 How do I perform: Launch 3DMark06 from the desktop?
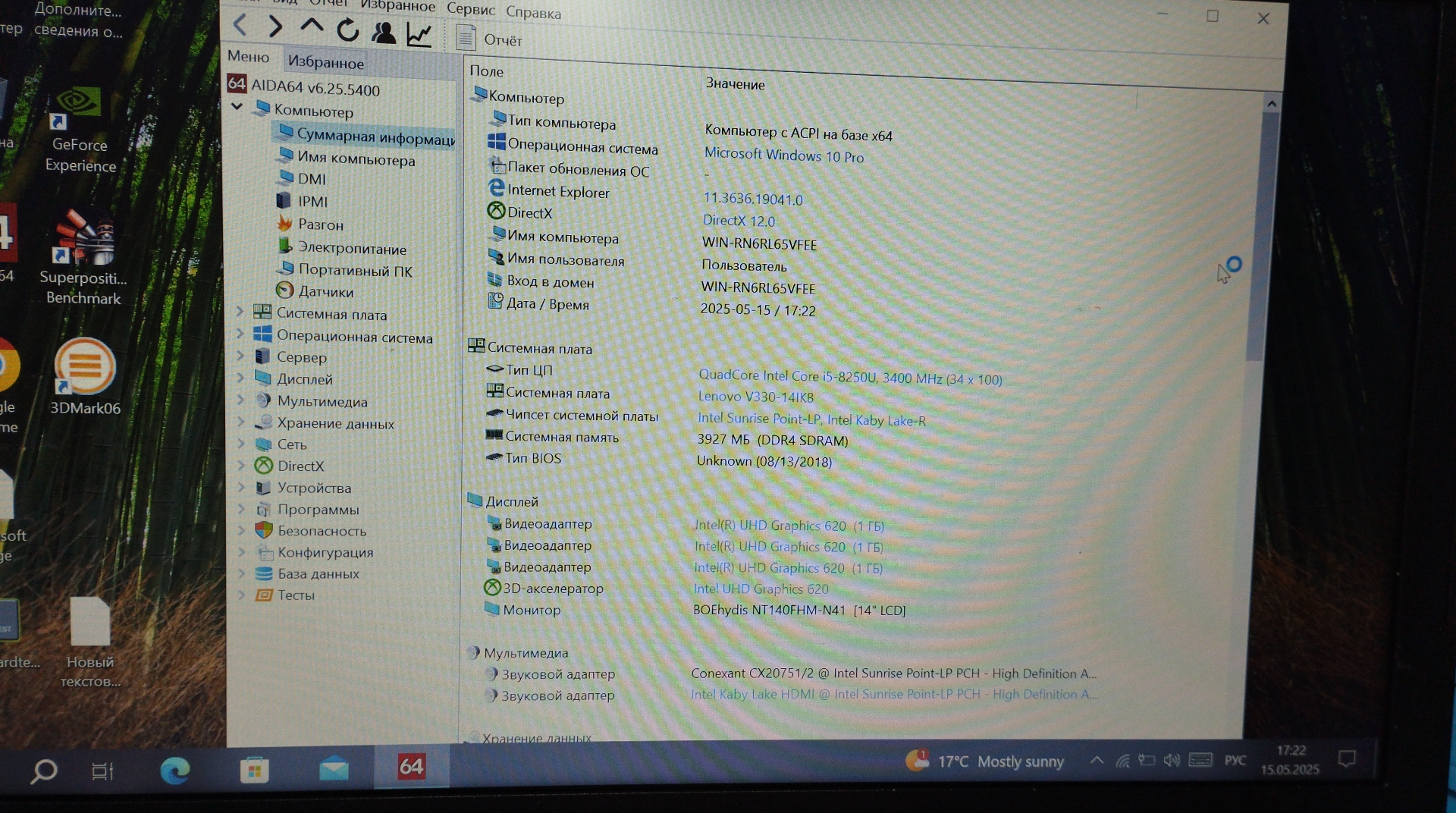pos(85,376)
